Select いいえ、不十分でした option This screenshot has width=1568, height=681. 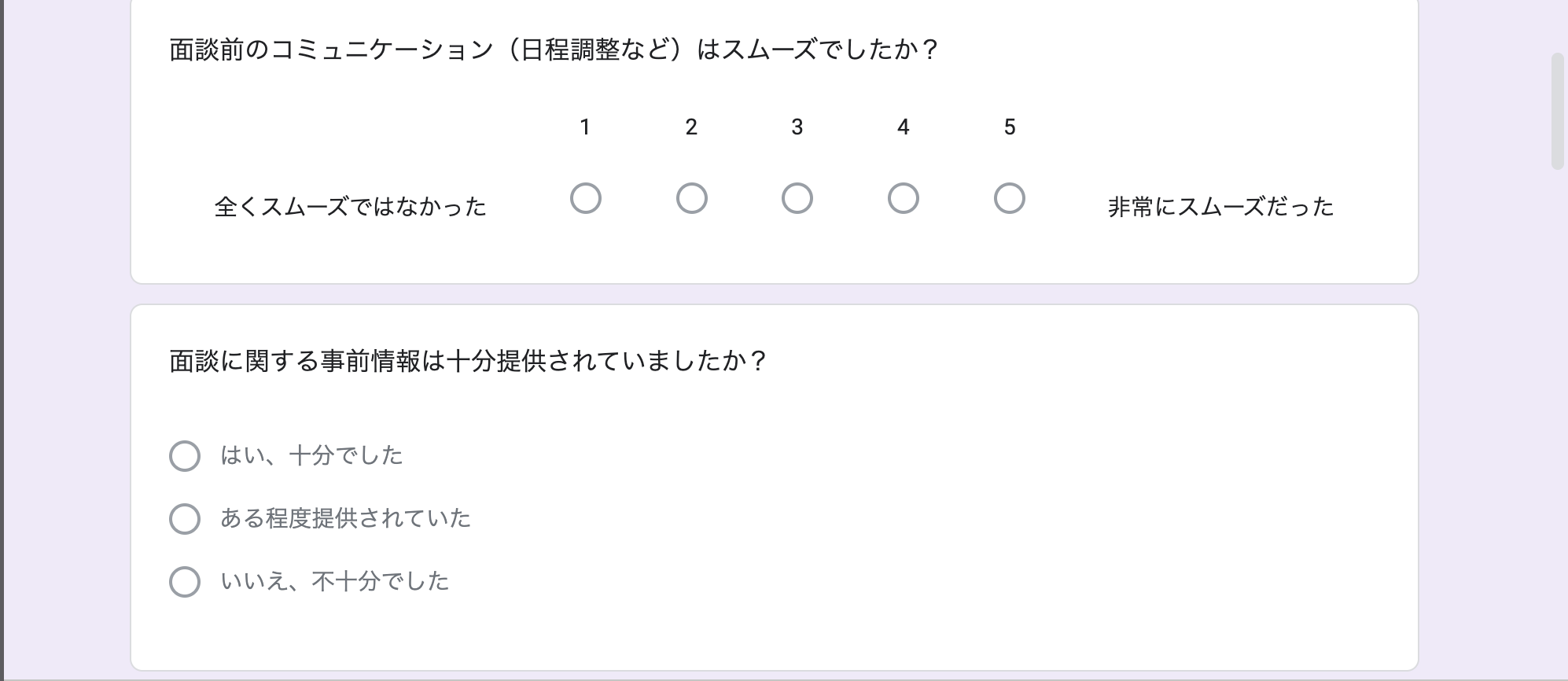pos(186,581)
